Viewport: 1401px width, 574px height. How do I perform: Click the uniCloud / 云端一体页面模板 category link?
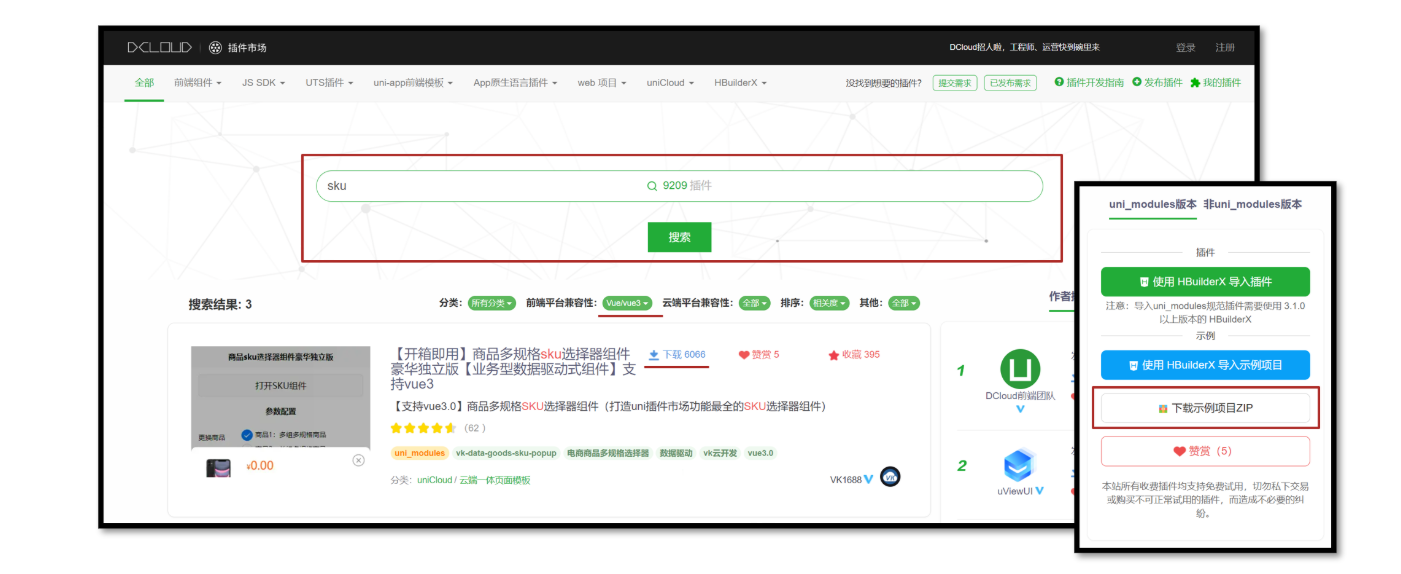pyautogui.click(x=474, y=480)
